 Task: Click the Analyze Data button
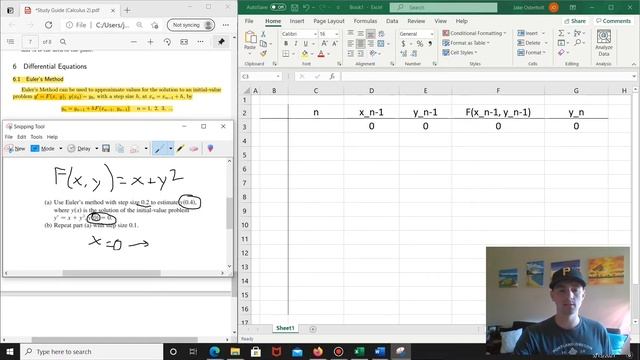(604, 43)
